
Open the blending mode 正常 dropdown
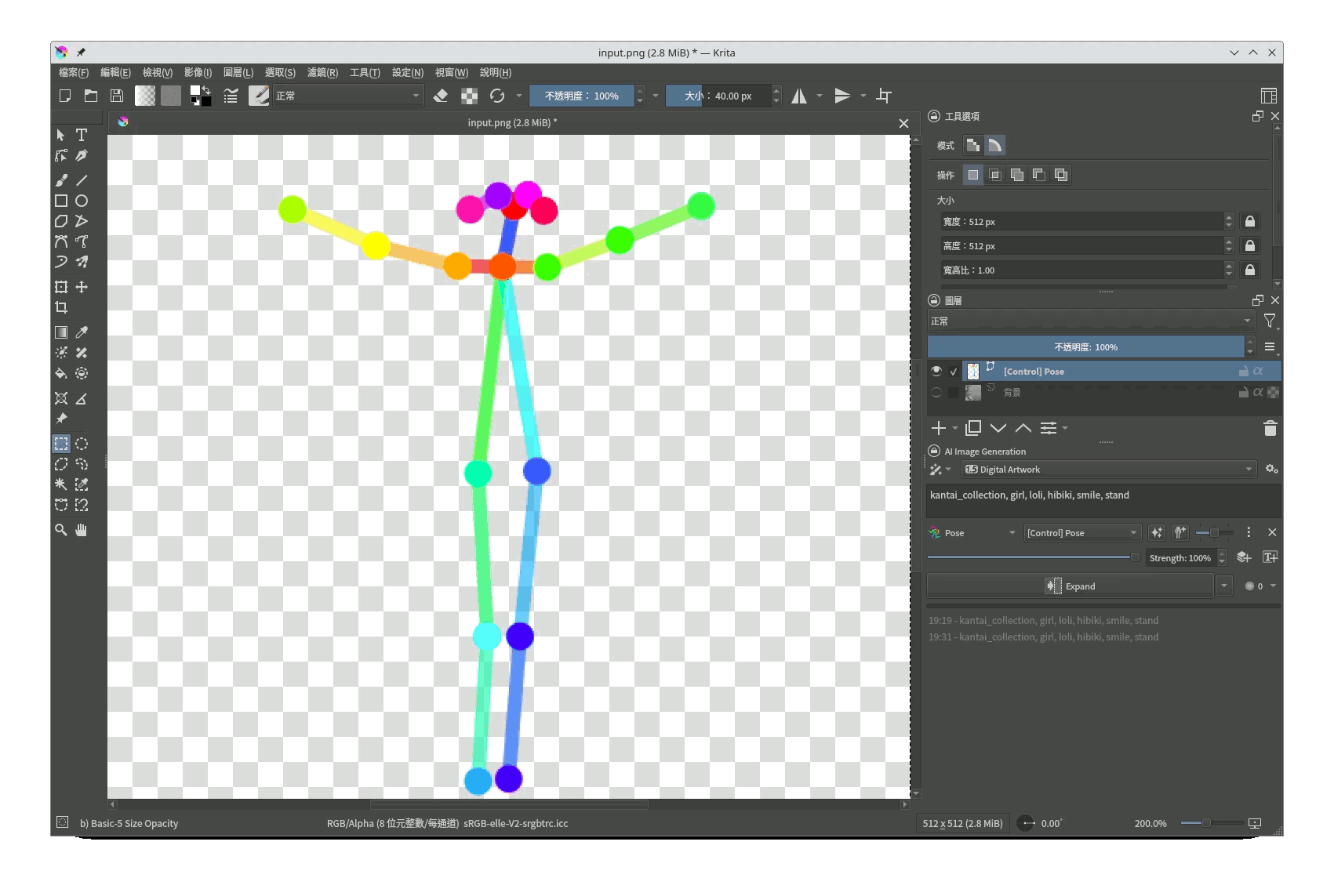pos(349,96)
